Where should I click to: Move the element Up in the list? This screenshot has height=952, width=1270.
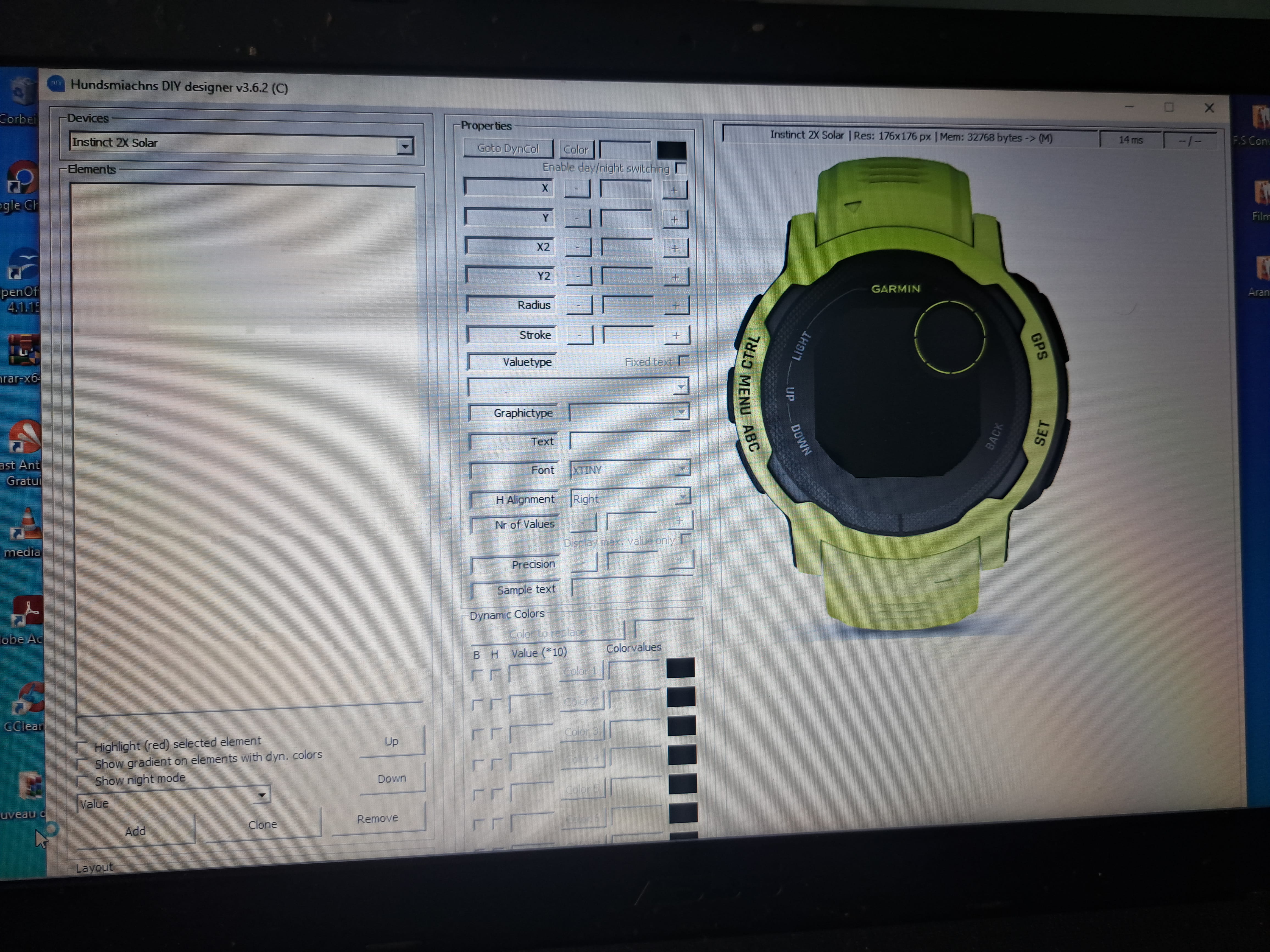point(392,741)
